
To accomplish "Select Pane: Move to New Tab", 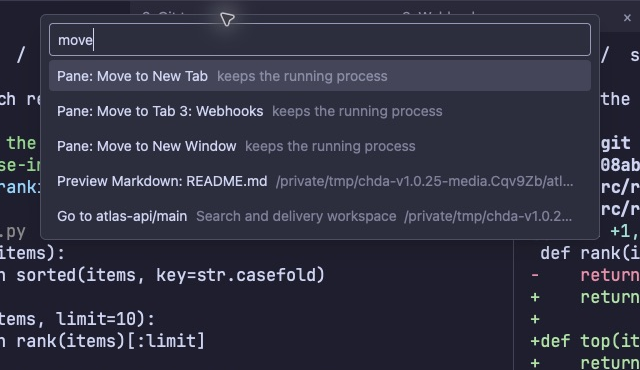I will pos(320,76).
